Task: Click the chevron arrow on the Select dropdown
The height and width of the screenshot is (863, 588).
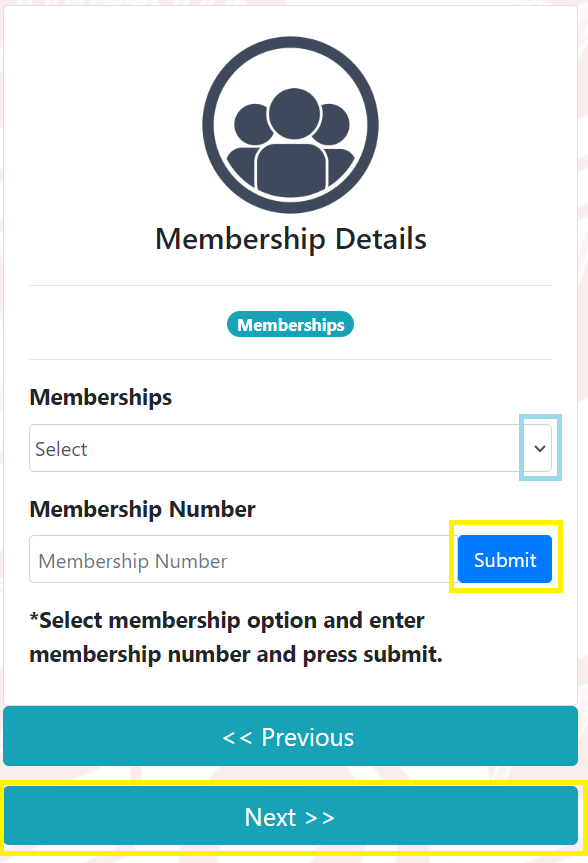Action: [x=539, y=448]
